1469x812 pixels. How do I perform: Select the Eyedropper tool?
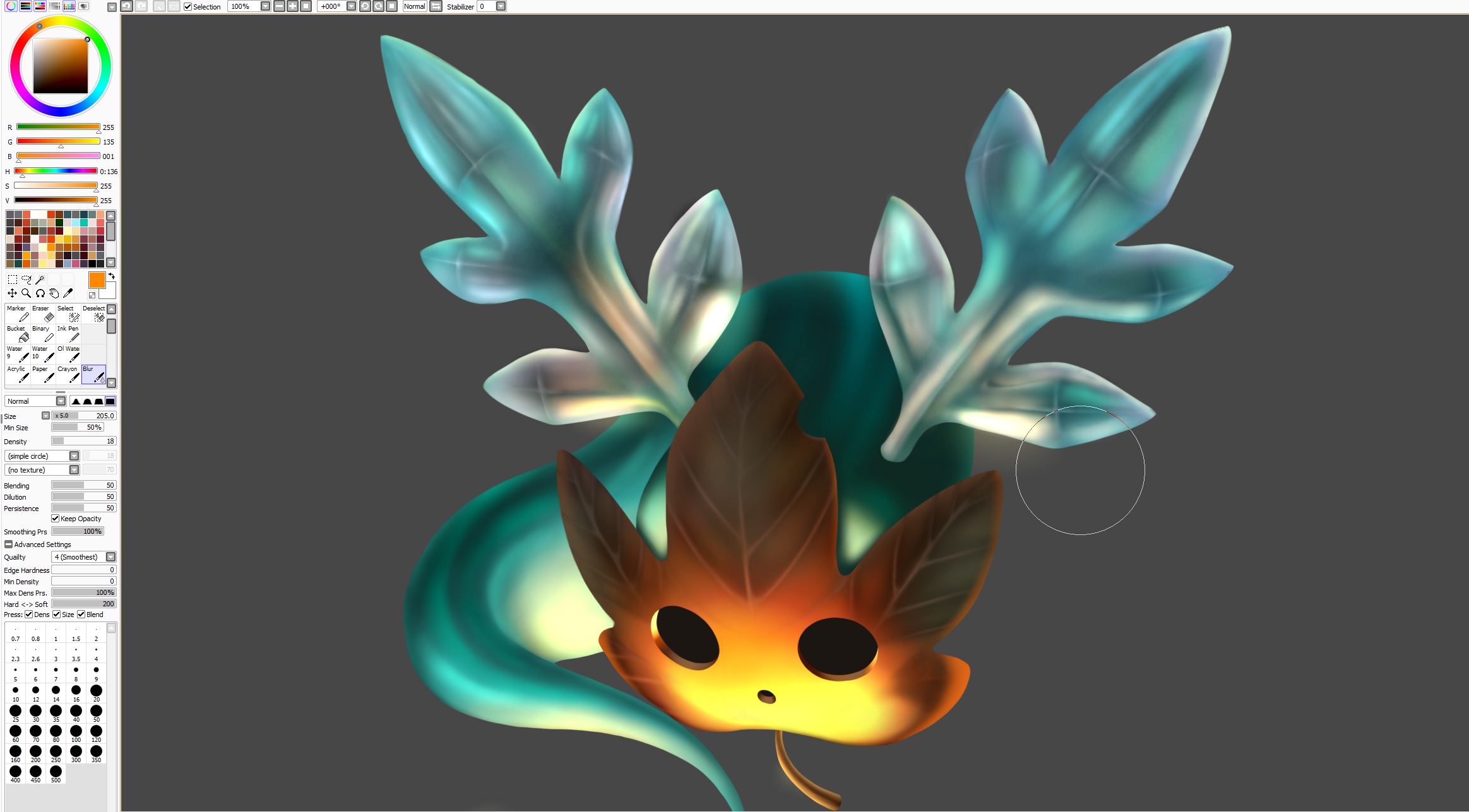tap(68, 293)
